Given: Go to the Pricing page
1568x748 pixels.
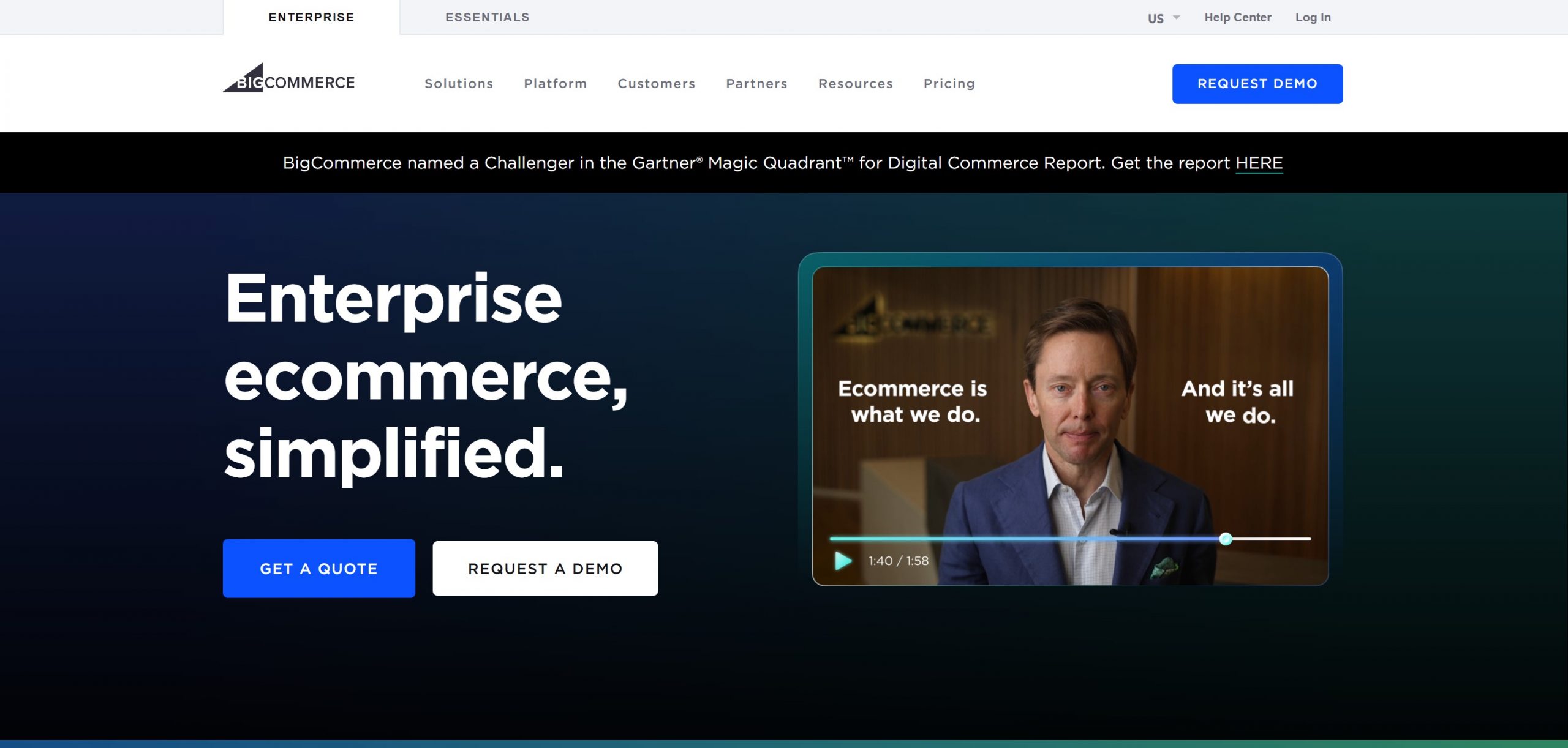Looking at the screenshot, I should (x=949, y=83).
